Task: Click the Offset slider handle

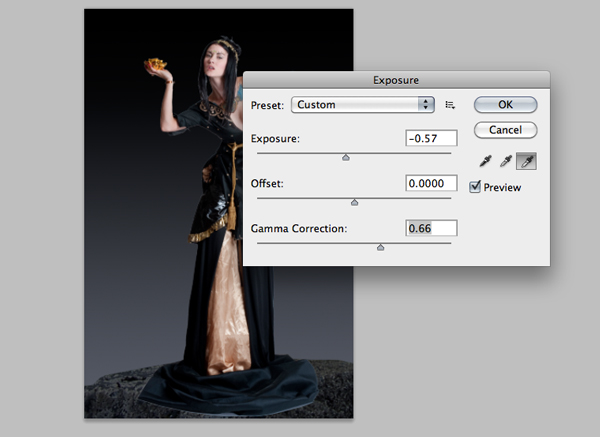Action: [354, 202]
